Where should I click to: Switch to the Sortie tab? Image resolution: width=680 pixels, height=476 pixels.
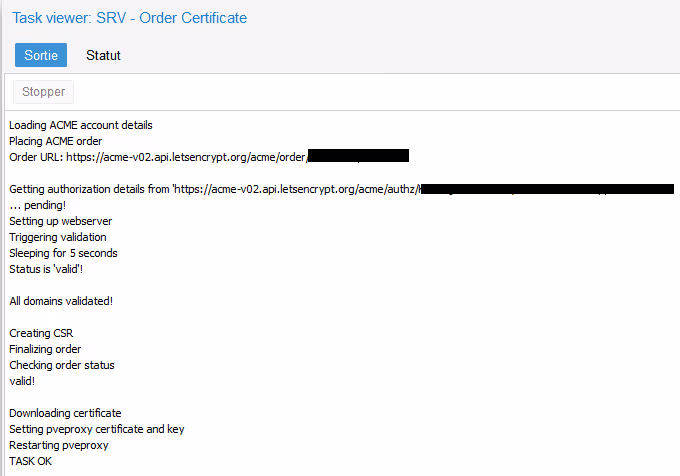point(41,55)
